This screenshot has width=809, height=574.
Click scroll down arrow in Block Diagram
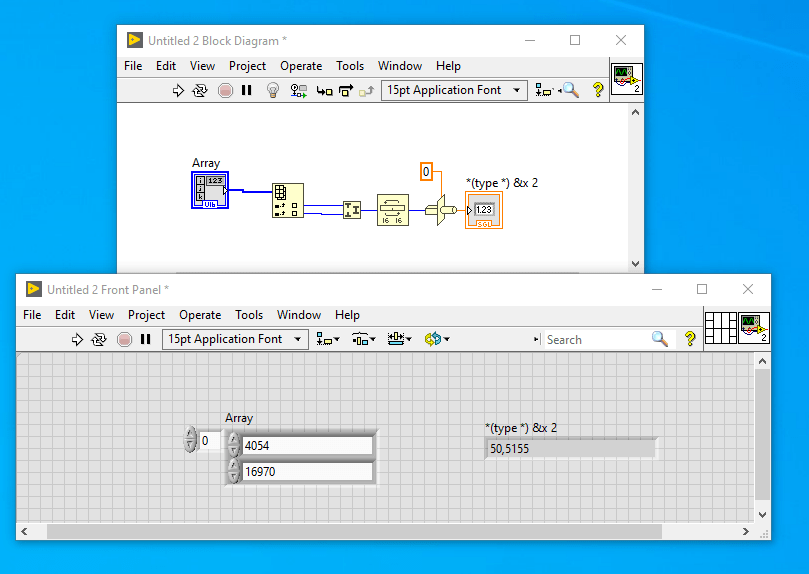pos(635,264)
